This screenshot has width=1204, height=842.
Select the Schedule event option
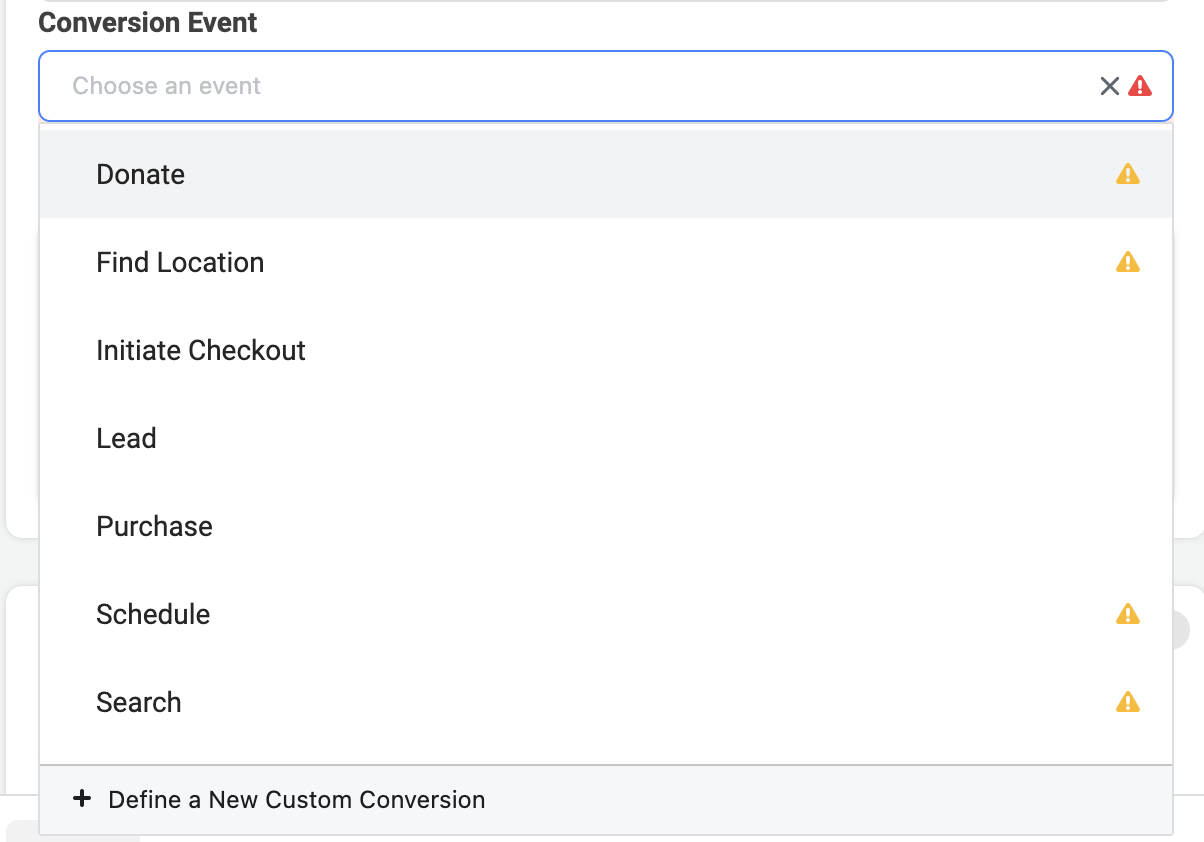pyautogui.click(x=153, y=615)
